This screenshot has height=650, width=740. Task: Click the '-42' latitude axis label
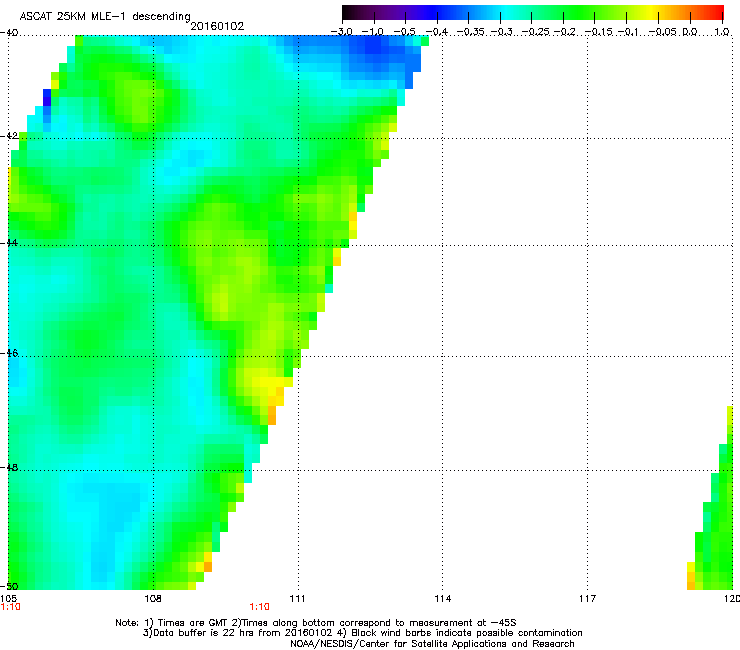pyautogui.click(x=9, y=135)
